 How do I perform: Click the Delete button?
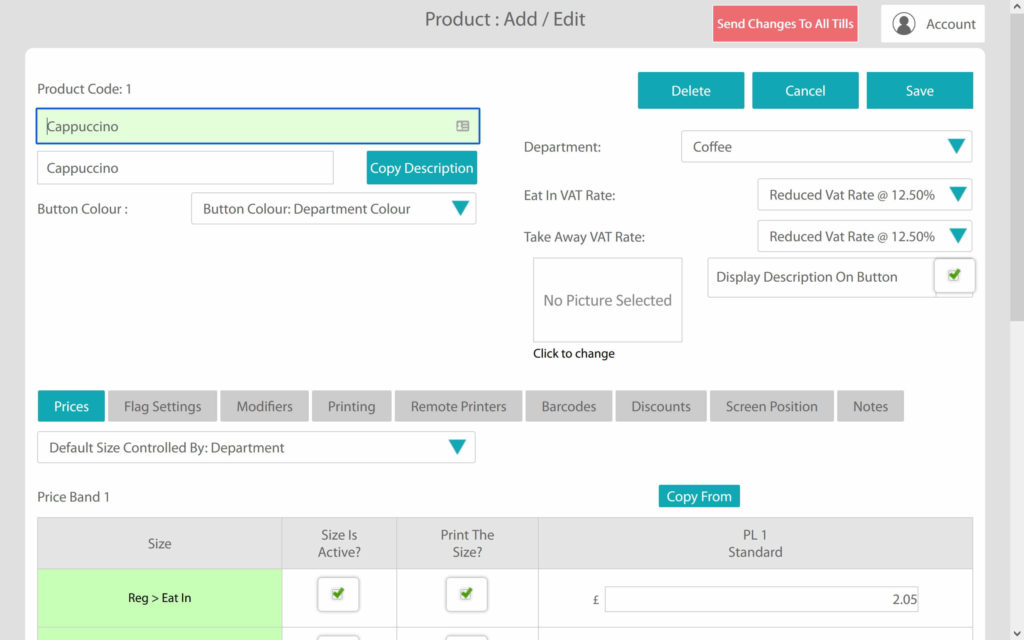[691, 90]
